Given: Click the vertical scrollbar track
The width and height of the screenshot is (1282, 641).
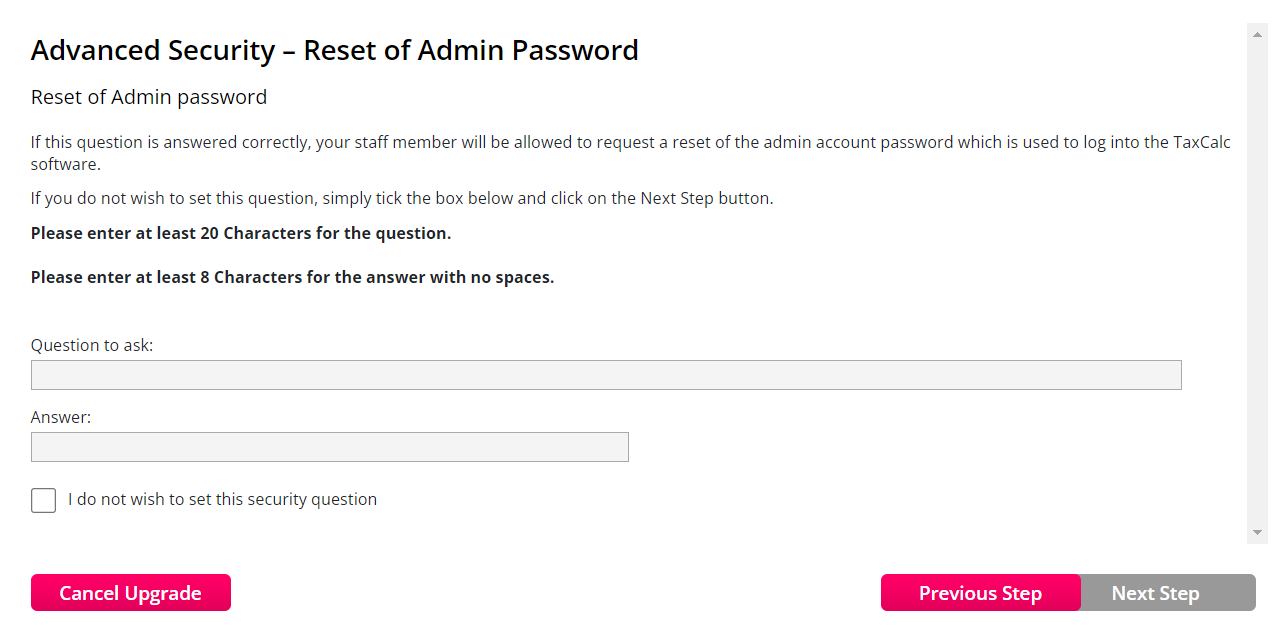Looking at the screenshot, I should pyautogui.click(x=1257, y=280).
